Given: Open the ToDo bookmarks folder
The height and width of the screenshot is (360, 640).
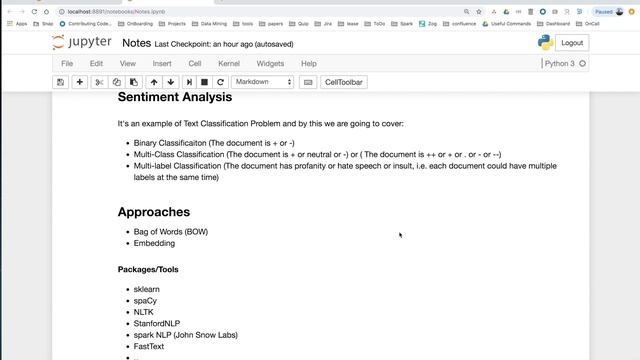Looking at the screenshot, I should 375,24.
